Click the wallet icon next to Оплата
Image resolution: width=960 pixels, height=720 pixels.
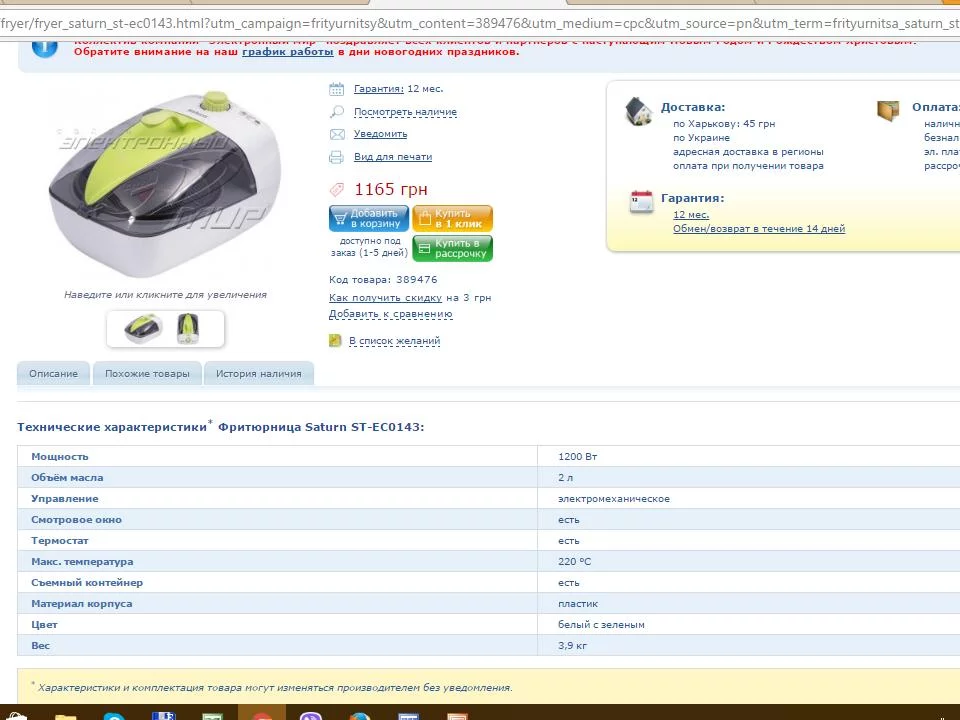point(888,111)
